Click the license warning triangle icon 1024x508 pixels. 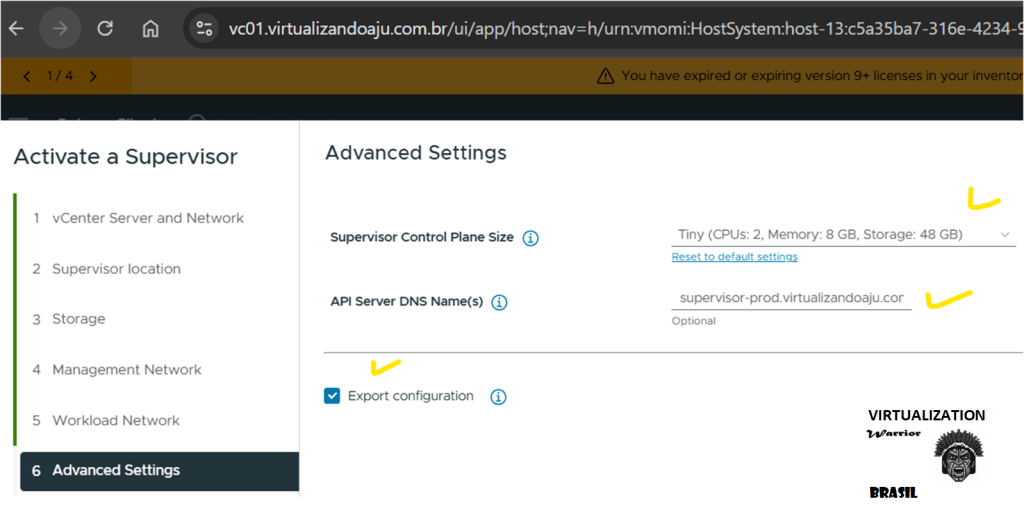click(x=605, y=76)
